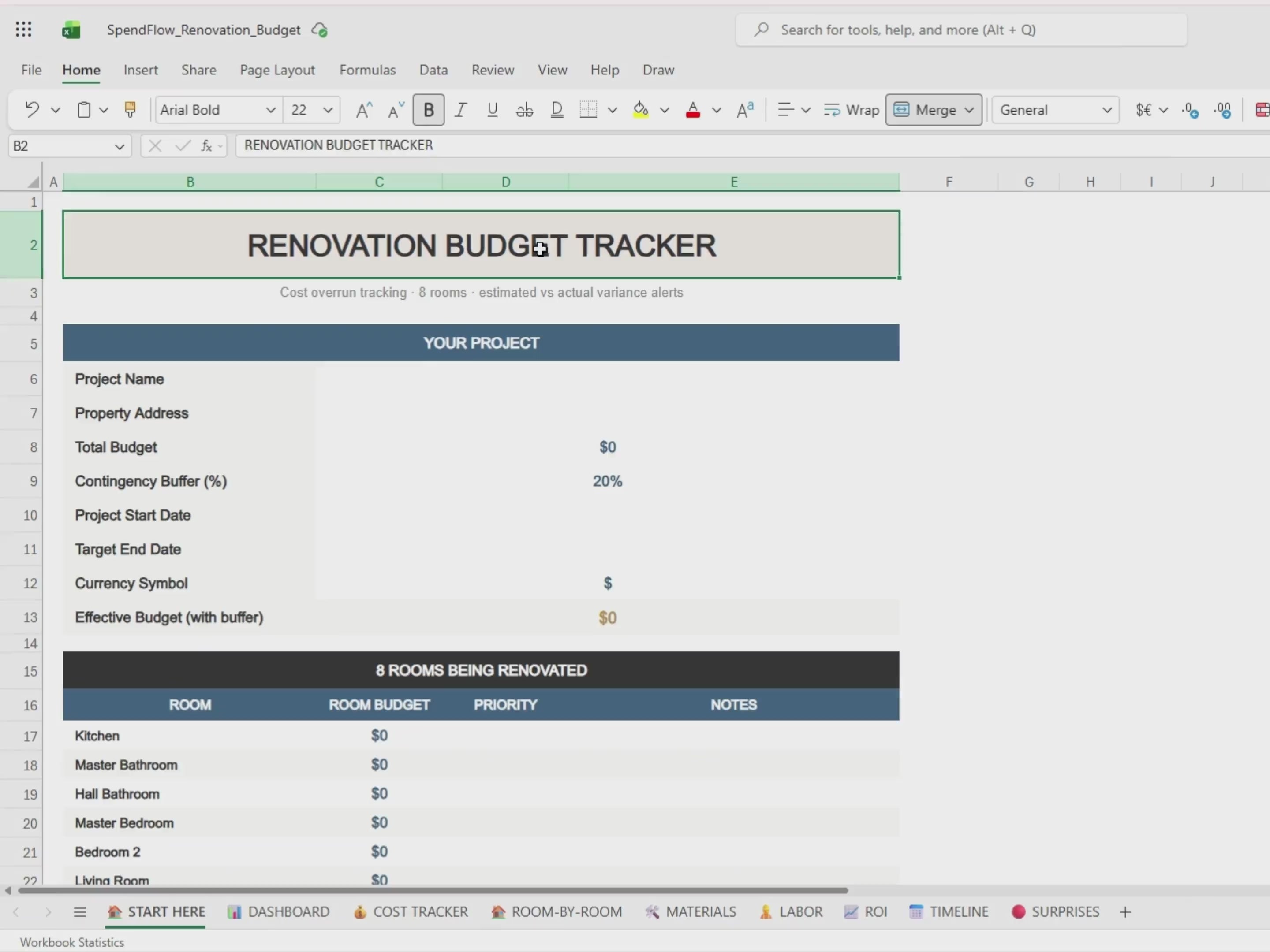Open the File menu
Screen dimensions: 1270x952
point(32,70)
